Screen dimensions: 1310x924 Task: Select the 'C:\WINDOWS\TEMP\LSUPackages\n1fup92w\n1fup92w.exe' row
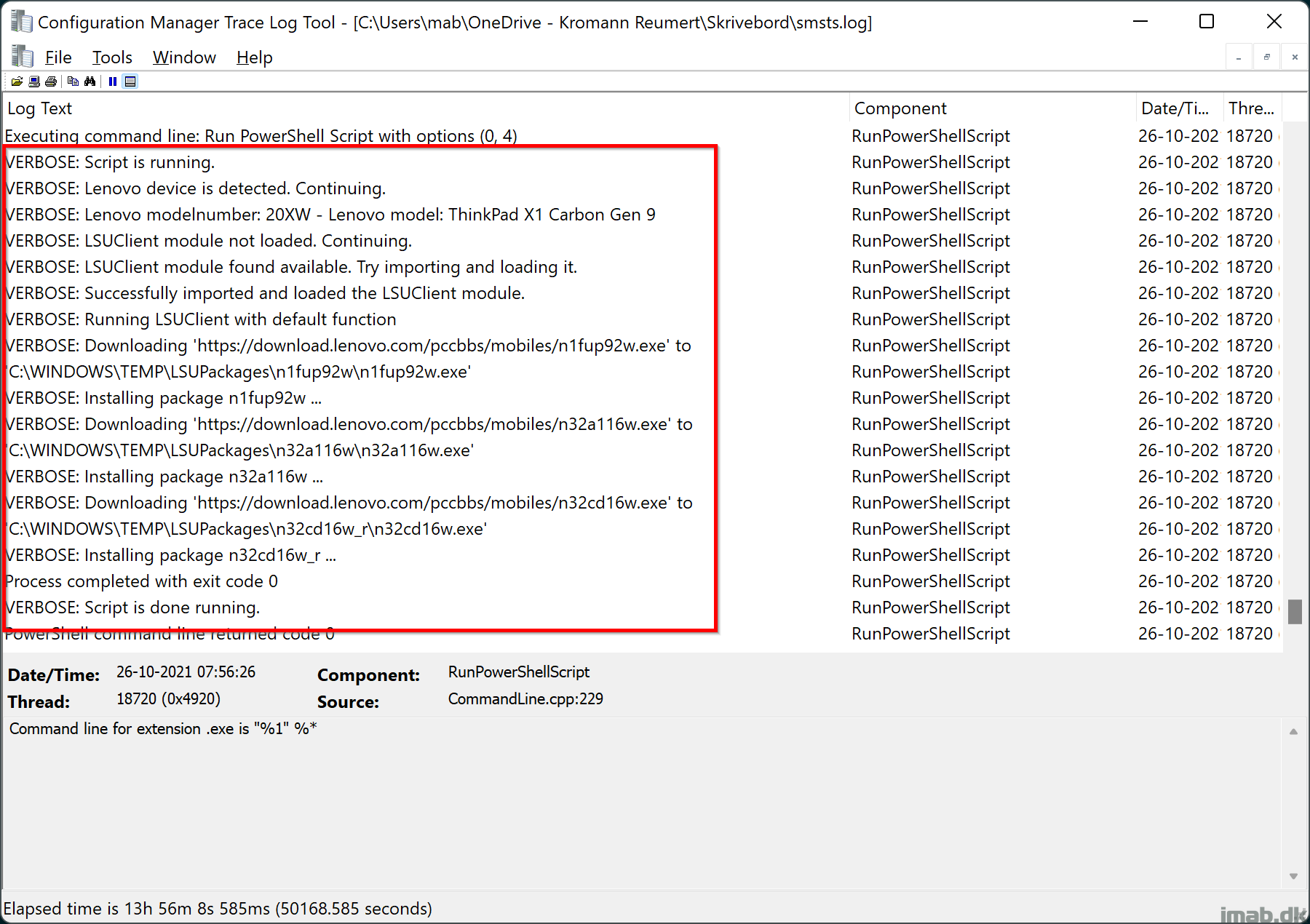642,372
